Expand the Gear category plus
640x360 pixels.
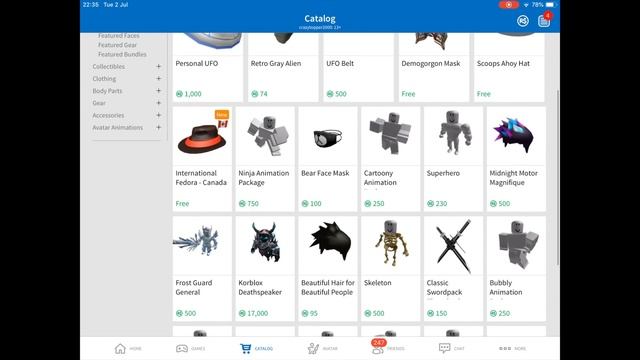point(158,103)
